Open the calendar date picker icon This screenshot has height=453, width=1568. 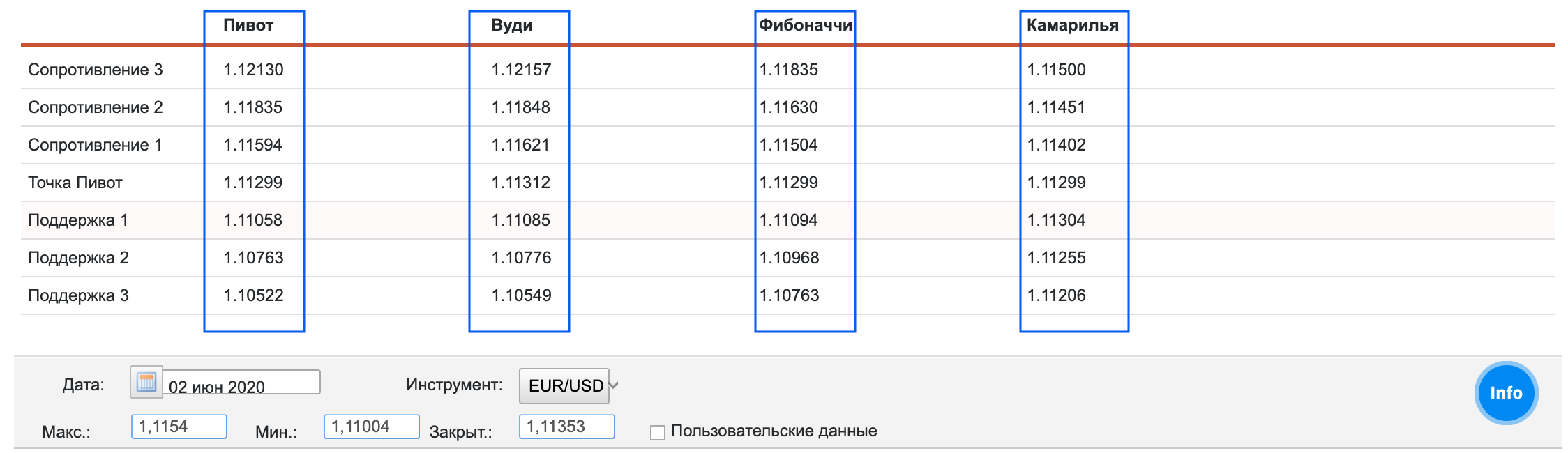tap(146, 382)
